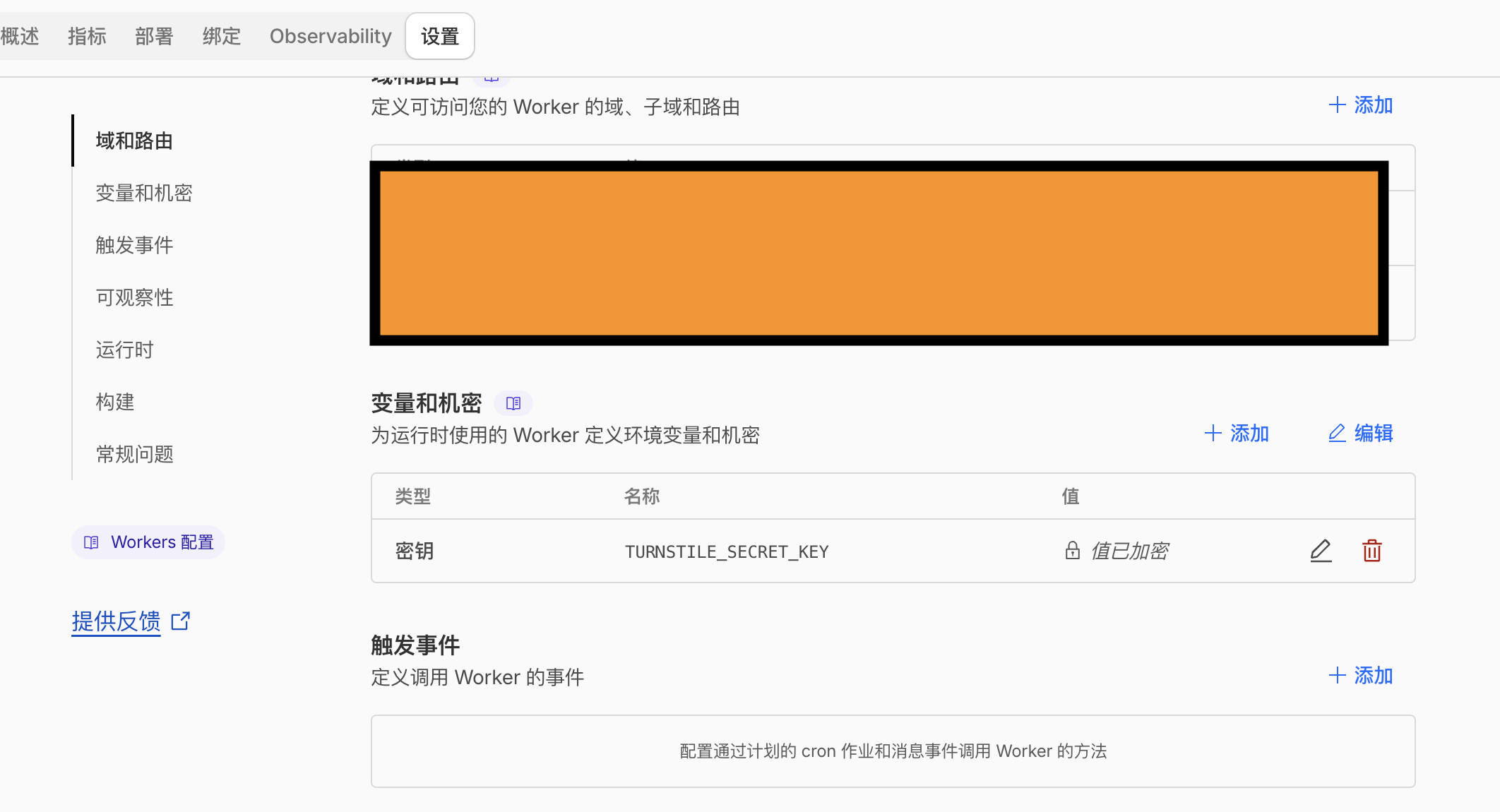
Task: Open the 提供反馈 link
Action: [116, 621]
